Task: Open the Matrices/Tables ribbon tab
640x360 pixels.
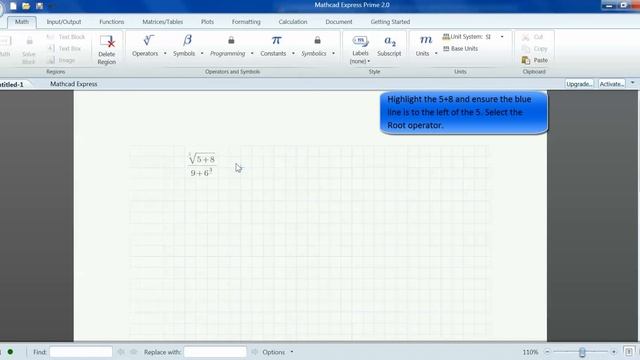Action: click(x=162, y=22)
